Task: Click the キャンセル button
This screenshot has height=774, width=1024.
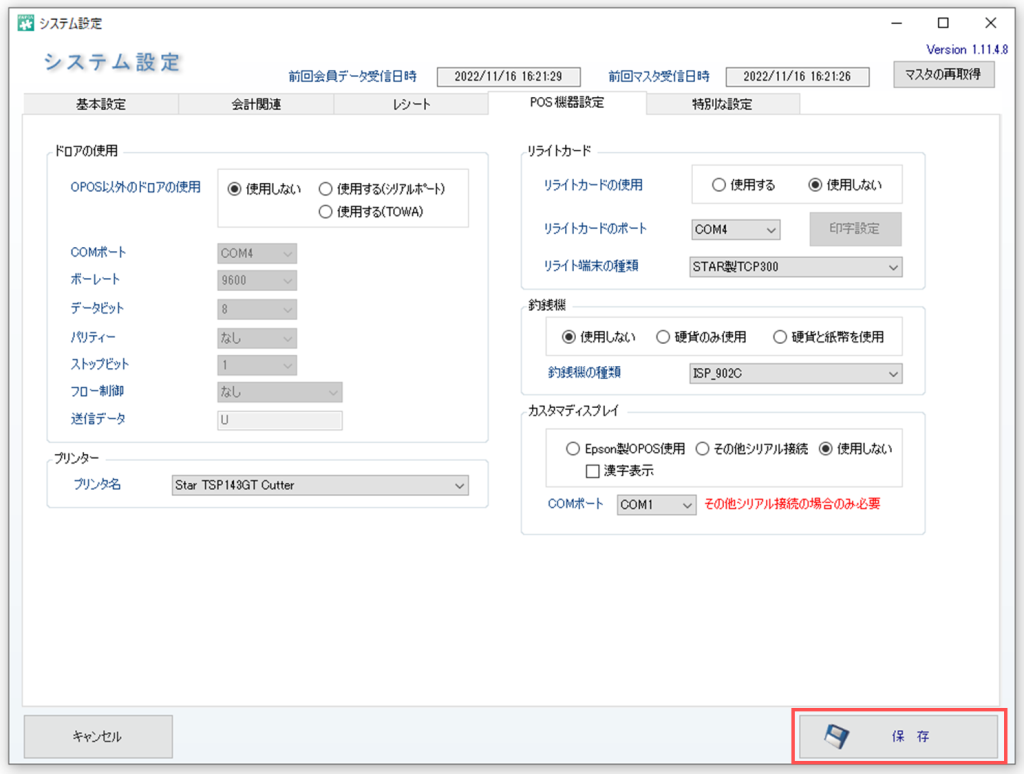Action: (98, 737)
